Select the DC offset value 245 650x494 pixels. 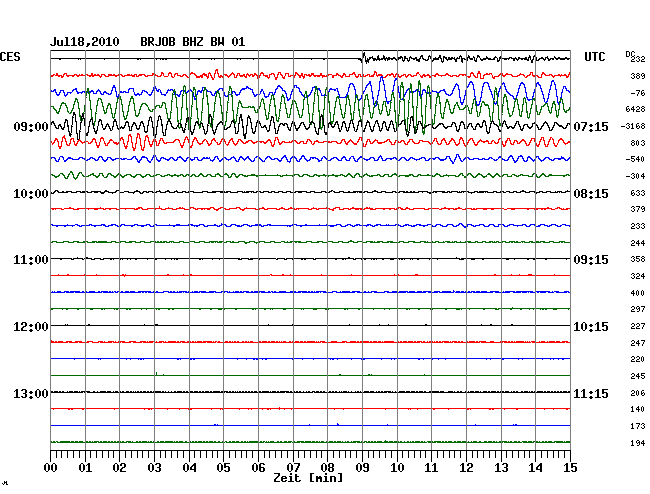coord(638,376)
